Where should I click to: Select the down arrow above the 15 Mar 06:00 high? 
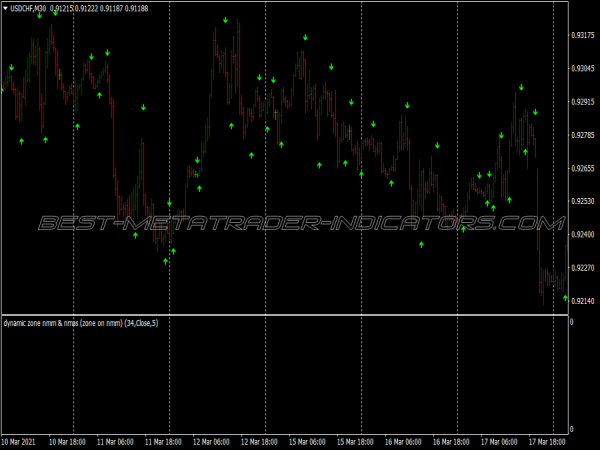click(x=305, y=37)
